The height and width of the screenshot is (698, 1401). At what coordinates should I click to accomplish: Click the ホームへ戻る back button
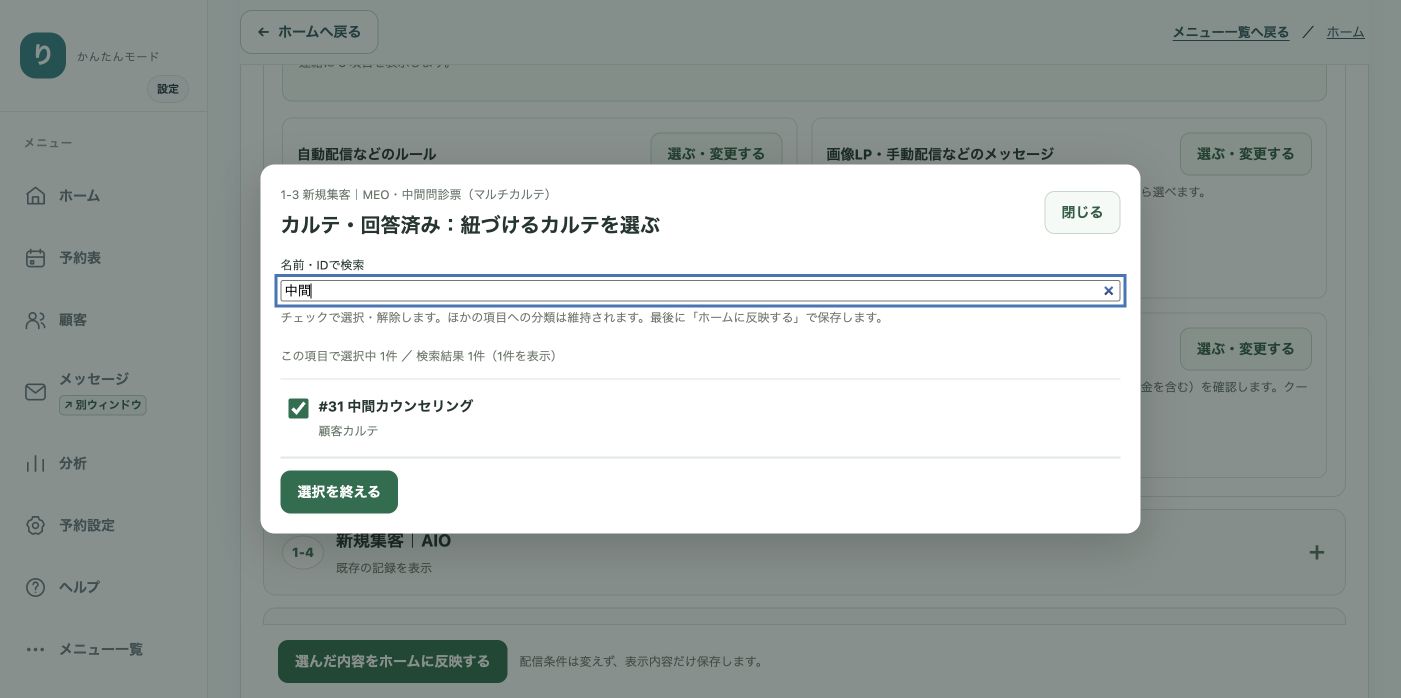(x=309, y=32)
